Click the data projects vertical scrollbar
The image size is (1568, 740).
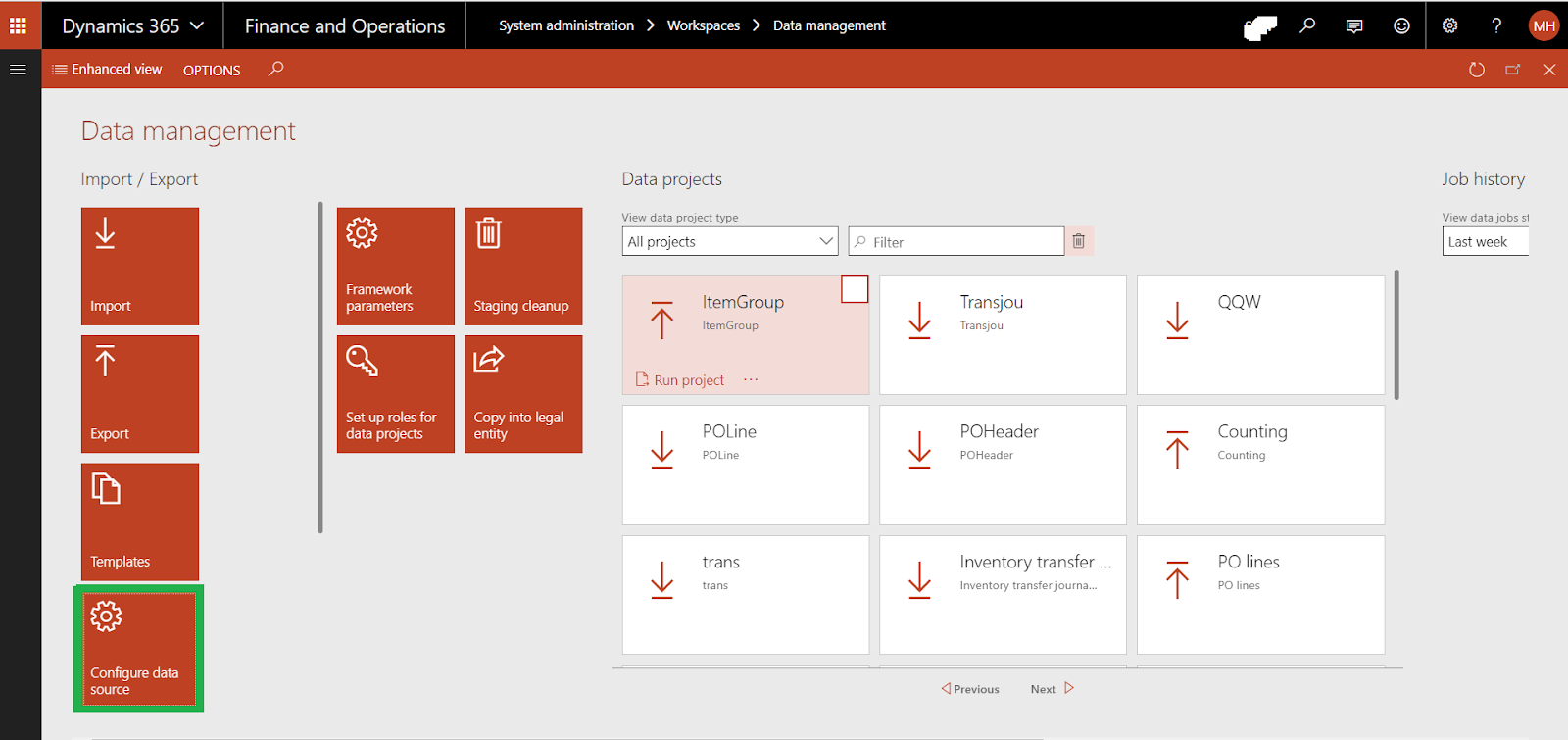[x=1396, y=334]
